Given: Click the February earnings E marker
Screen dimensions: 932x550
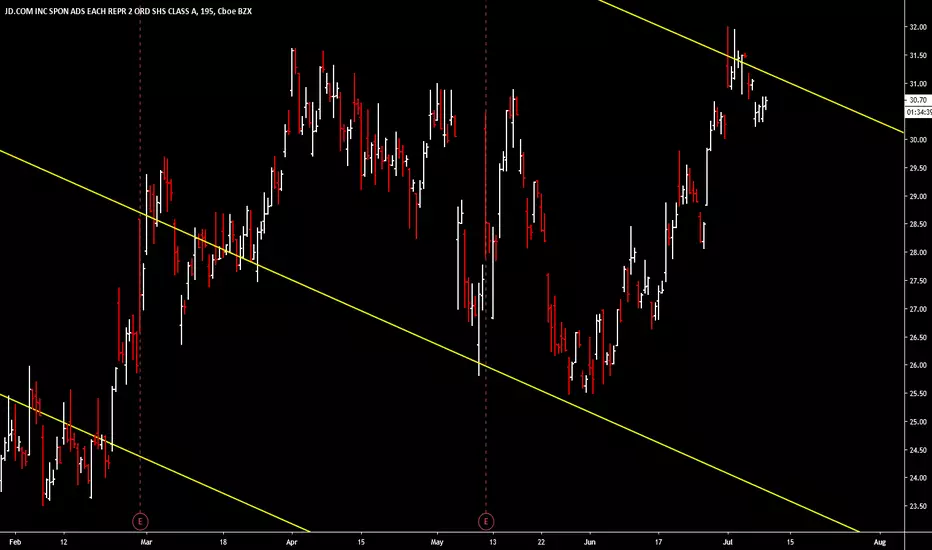Looking at the screenshot, I should point(140,521).
